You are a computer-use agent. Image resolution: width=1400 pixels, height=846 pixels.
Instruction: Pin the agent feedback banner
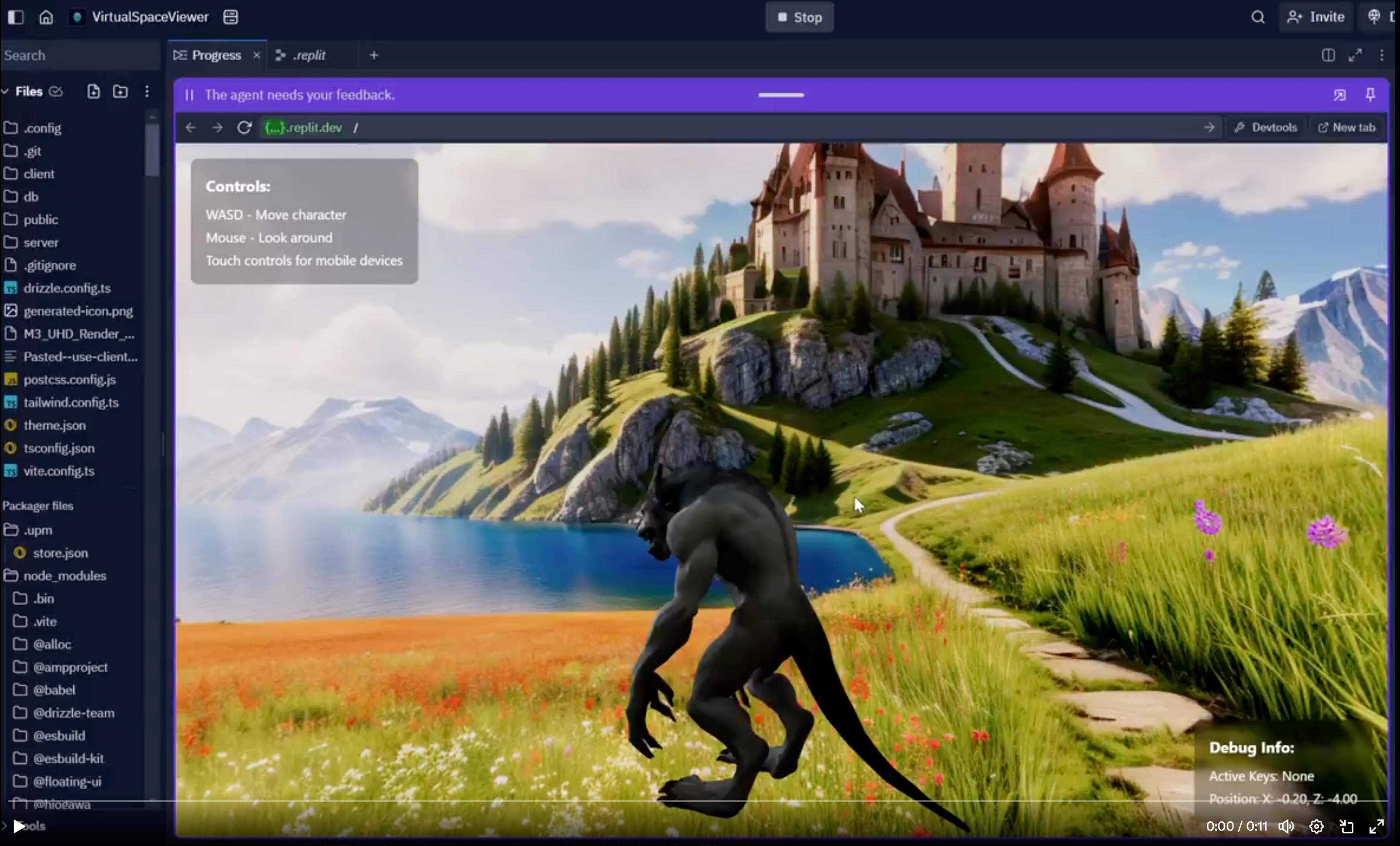pos(1370,95)
